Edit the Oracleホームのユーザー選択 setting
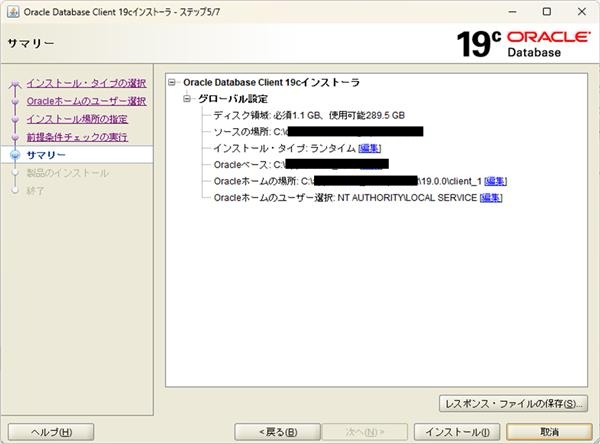This screenshot has width=600, height=444. tap(490, 198)
